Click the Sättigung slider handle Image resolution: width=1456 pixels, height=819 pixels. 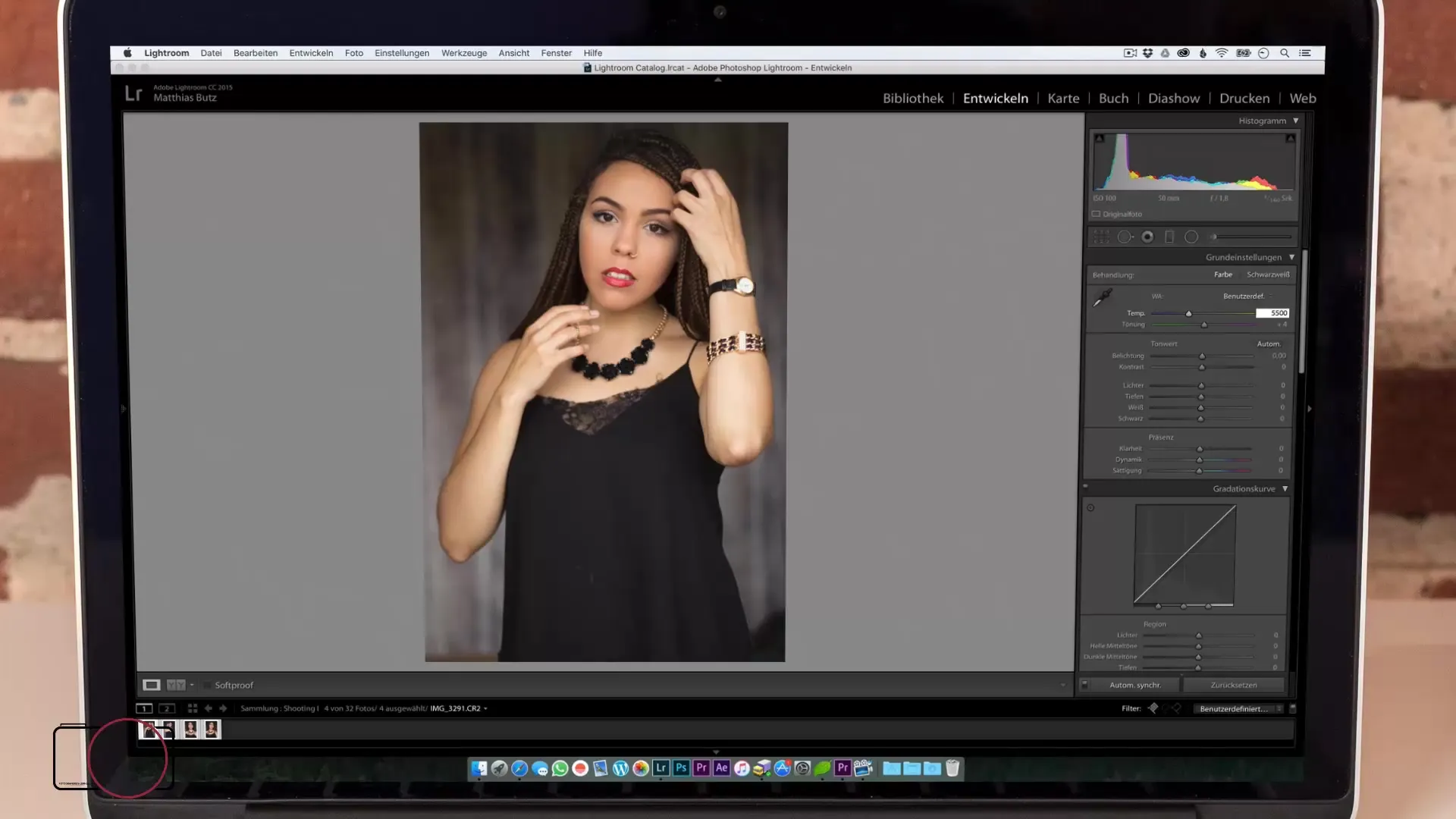point(1199,471)
